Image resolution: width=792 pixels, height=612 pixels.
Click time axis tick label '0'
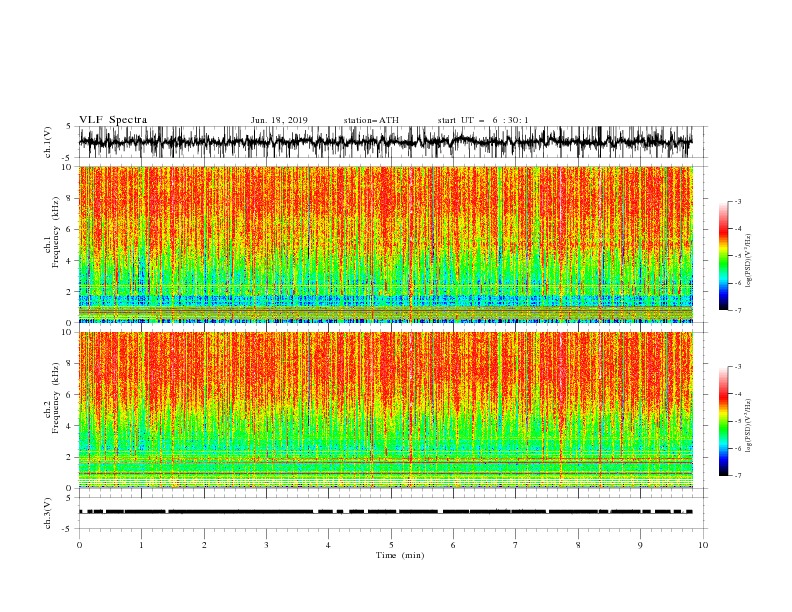(79, 545)
